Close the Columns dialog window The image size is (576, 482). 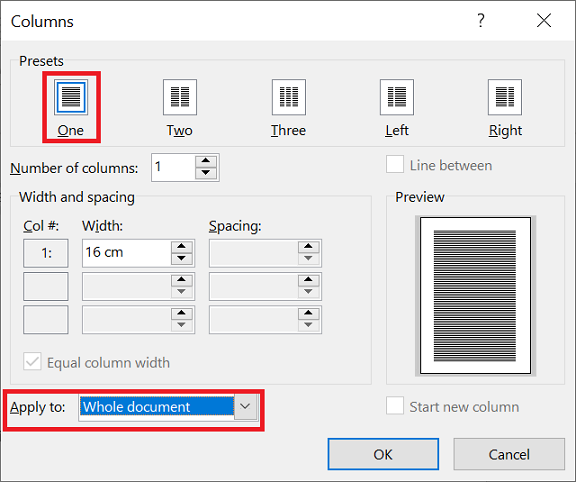point(544,21)
